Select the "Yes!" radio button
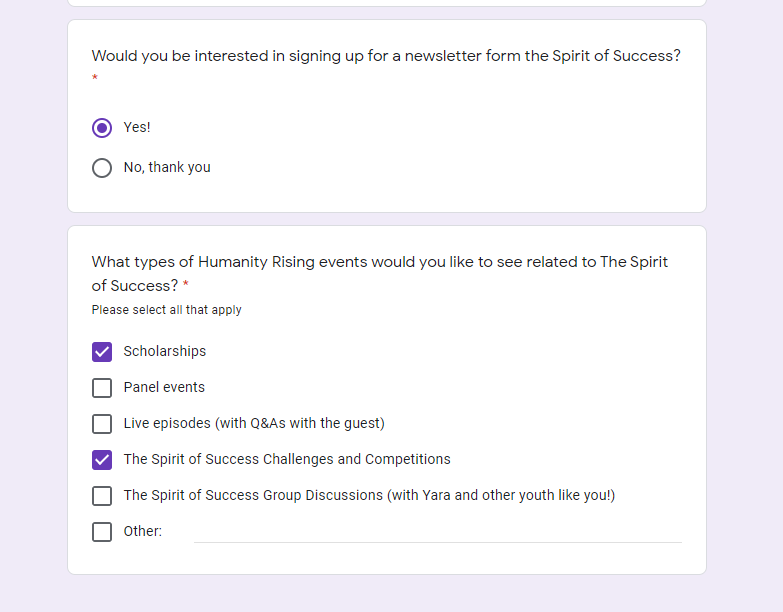The width and height of the screenshot is (783, 612). (102, 128)
